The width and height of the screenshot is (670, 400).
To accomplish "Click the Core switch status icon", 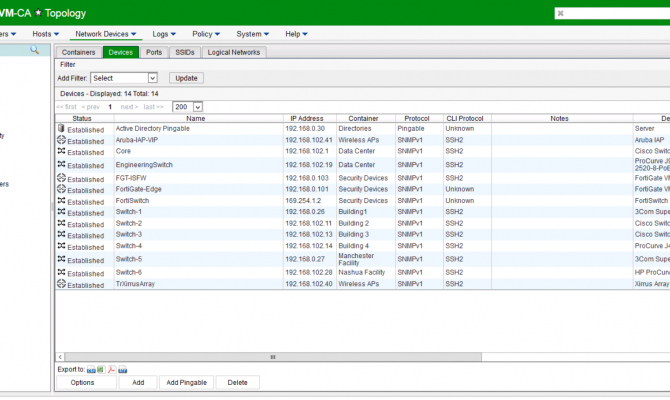I will click(61, 151).
